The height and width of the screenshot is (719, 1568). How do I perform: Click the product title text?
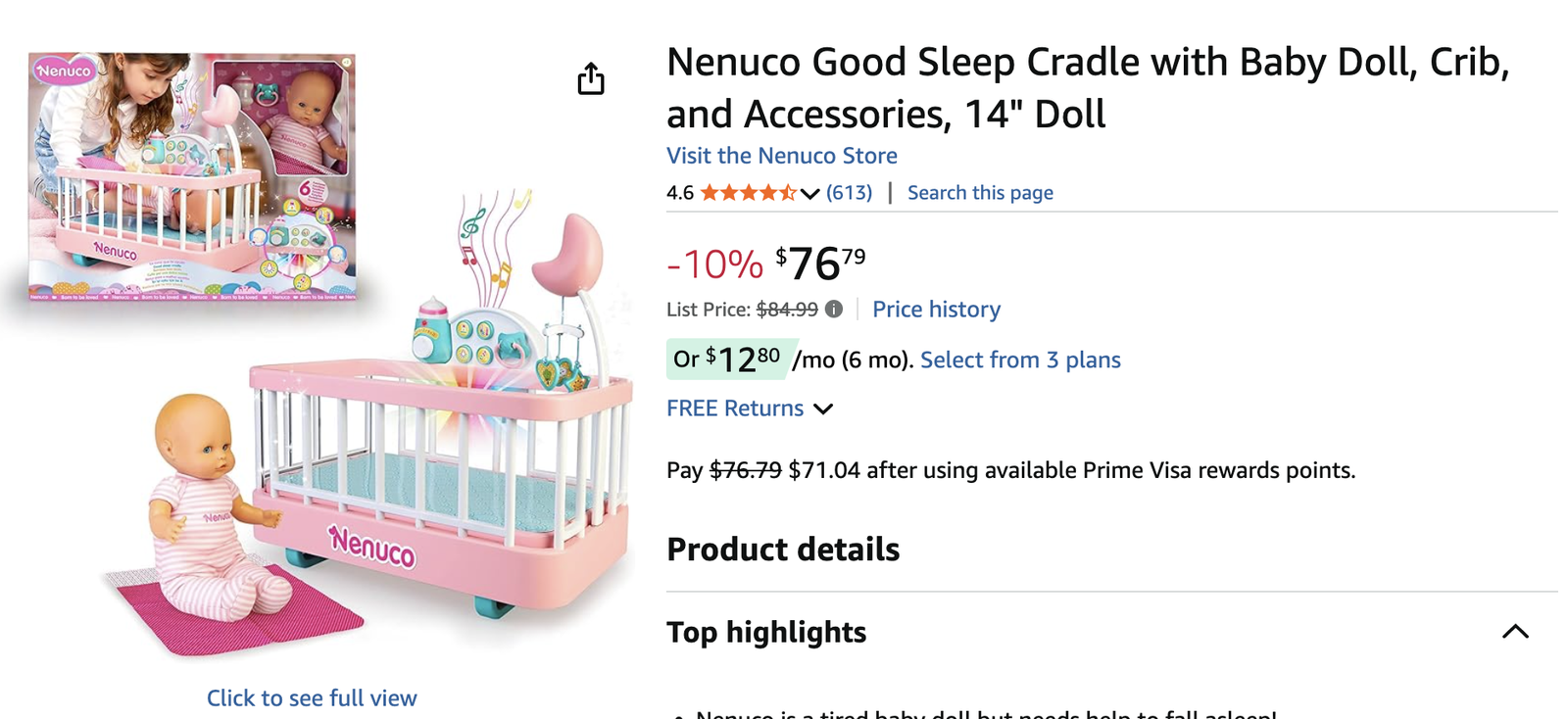click(1088, 88)
